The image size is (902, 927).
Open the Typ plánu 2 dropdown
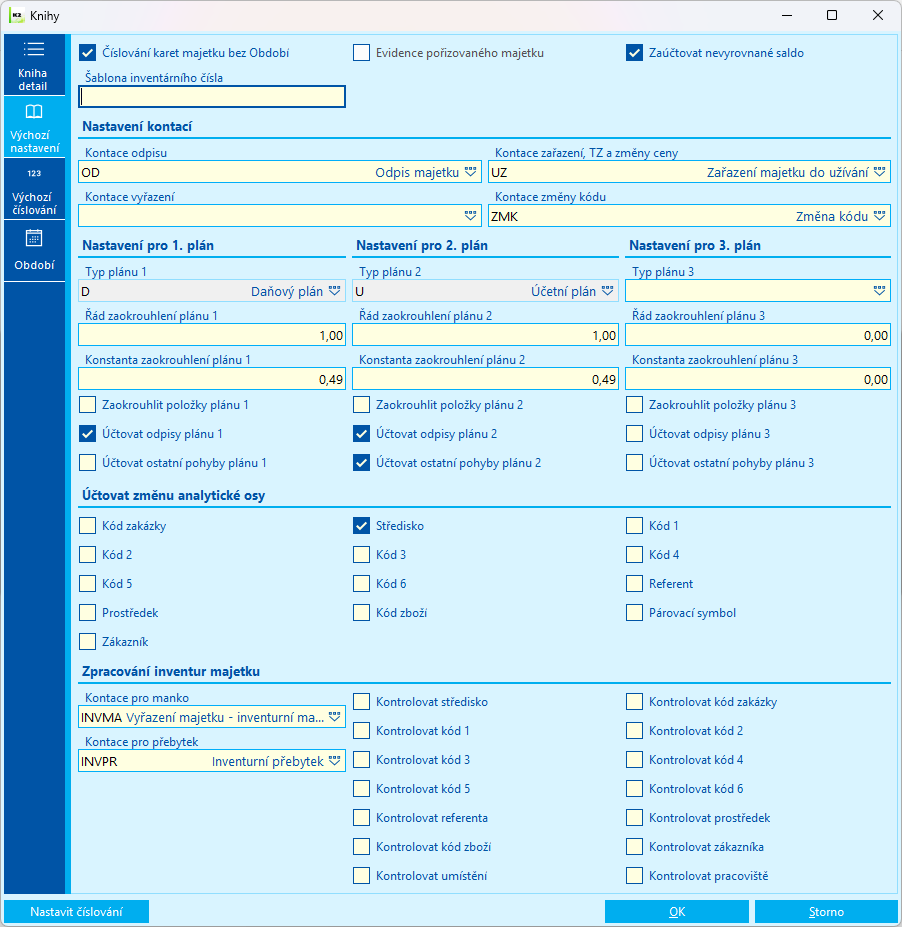pos(608,291)
